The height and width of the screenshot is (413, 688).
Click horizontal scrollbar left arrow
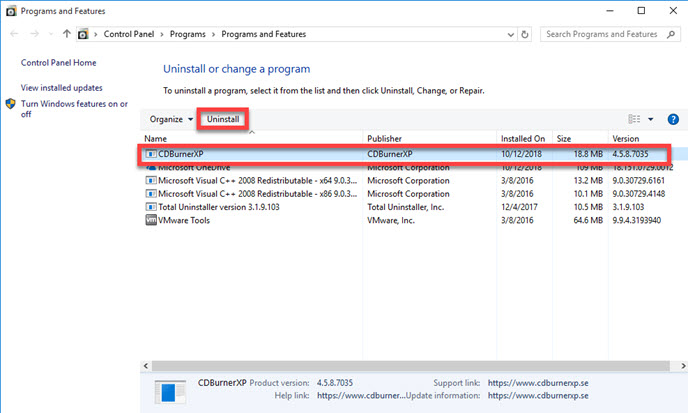pos(146,366)
